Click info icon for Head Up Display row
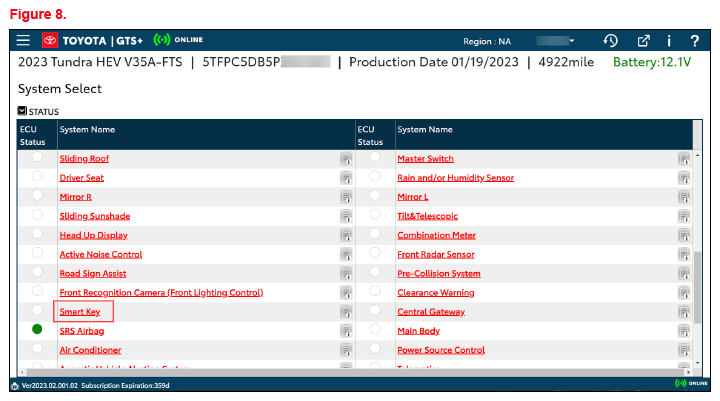The image size is (720, 401). (346, 236)
